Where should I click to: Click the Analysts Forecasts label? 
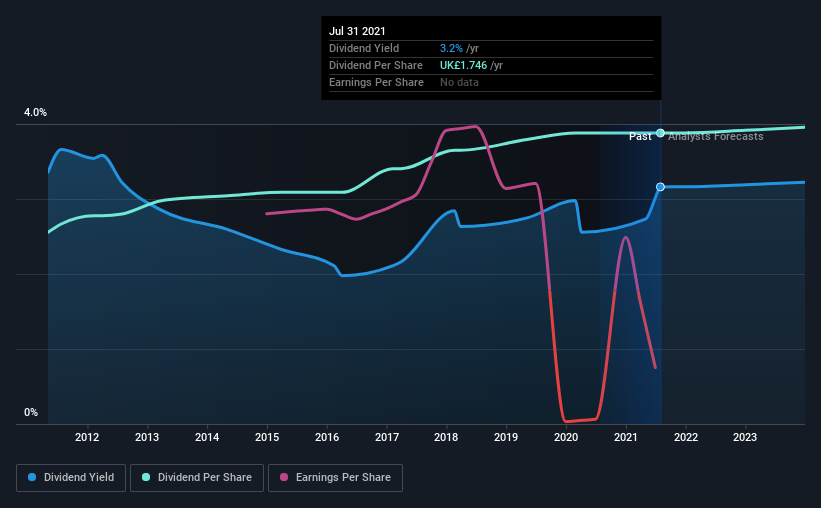(716, 136)
